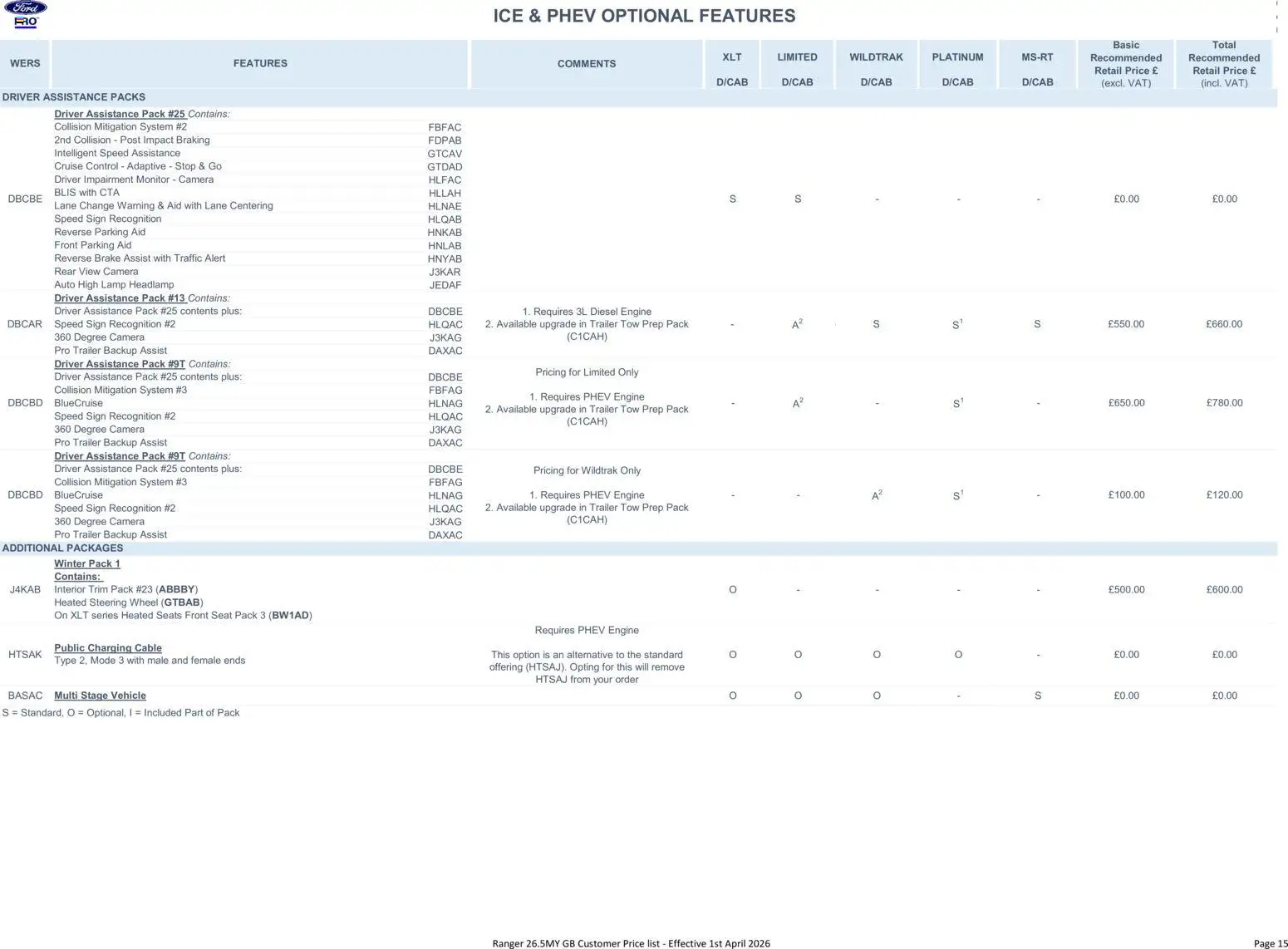Click the Basic Recommended Retail Price header
This screenshot has height=949, width=1288.
click(x=1126, y=64)
